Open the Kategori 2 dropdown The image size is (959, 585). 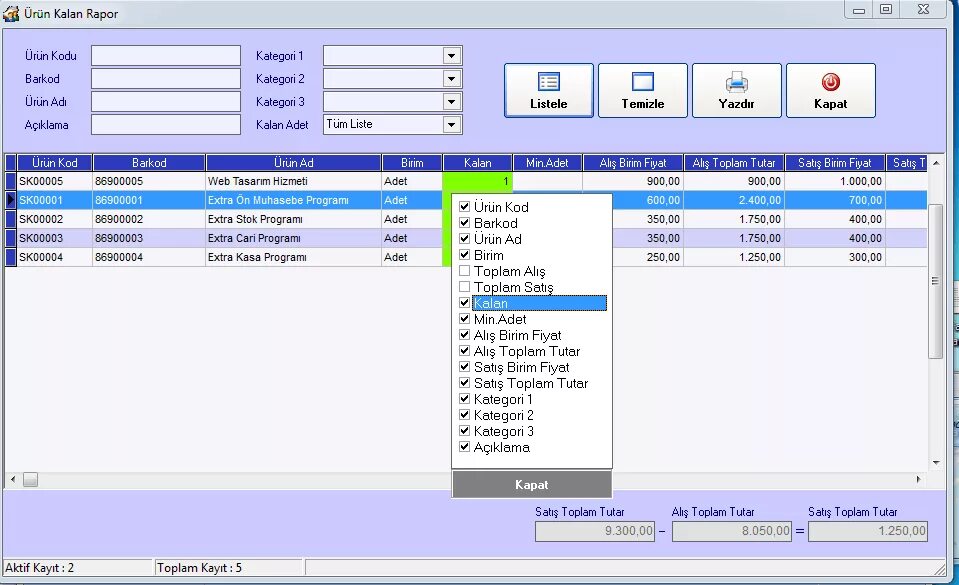point(451,79)
